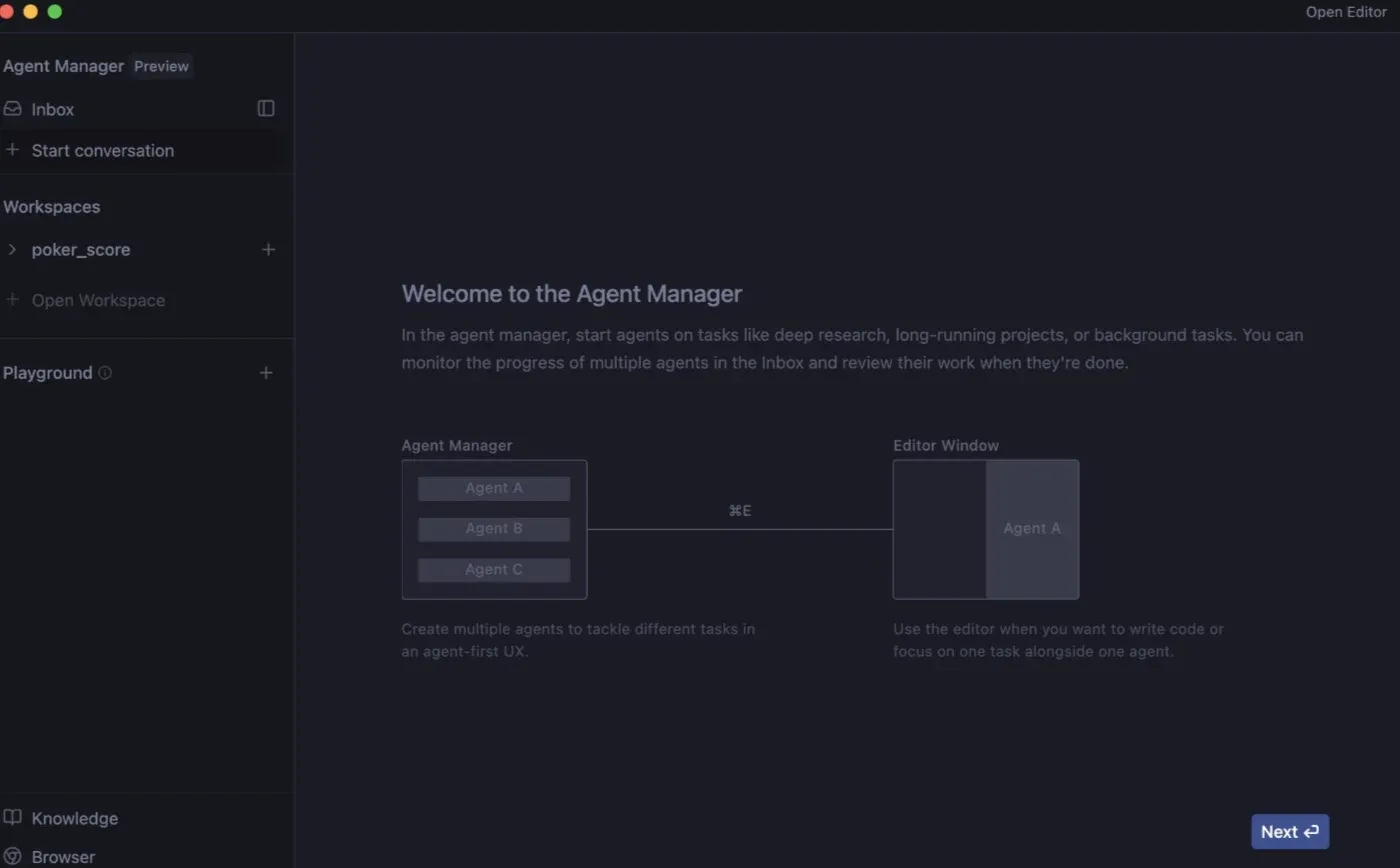The height and width of the screenshot is (868, 1400).
Task: Click the Browser icon in sidebar
Action: click(12, 857)
